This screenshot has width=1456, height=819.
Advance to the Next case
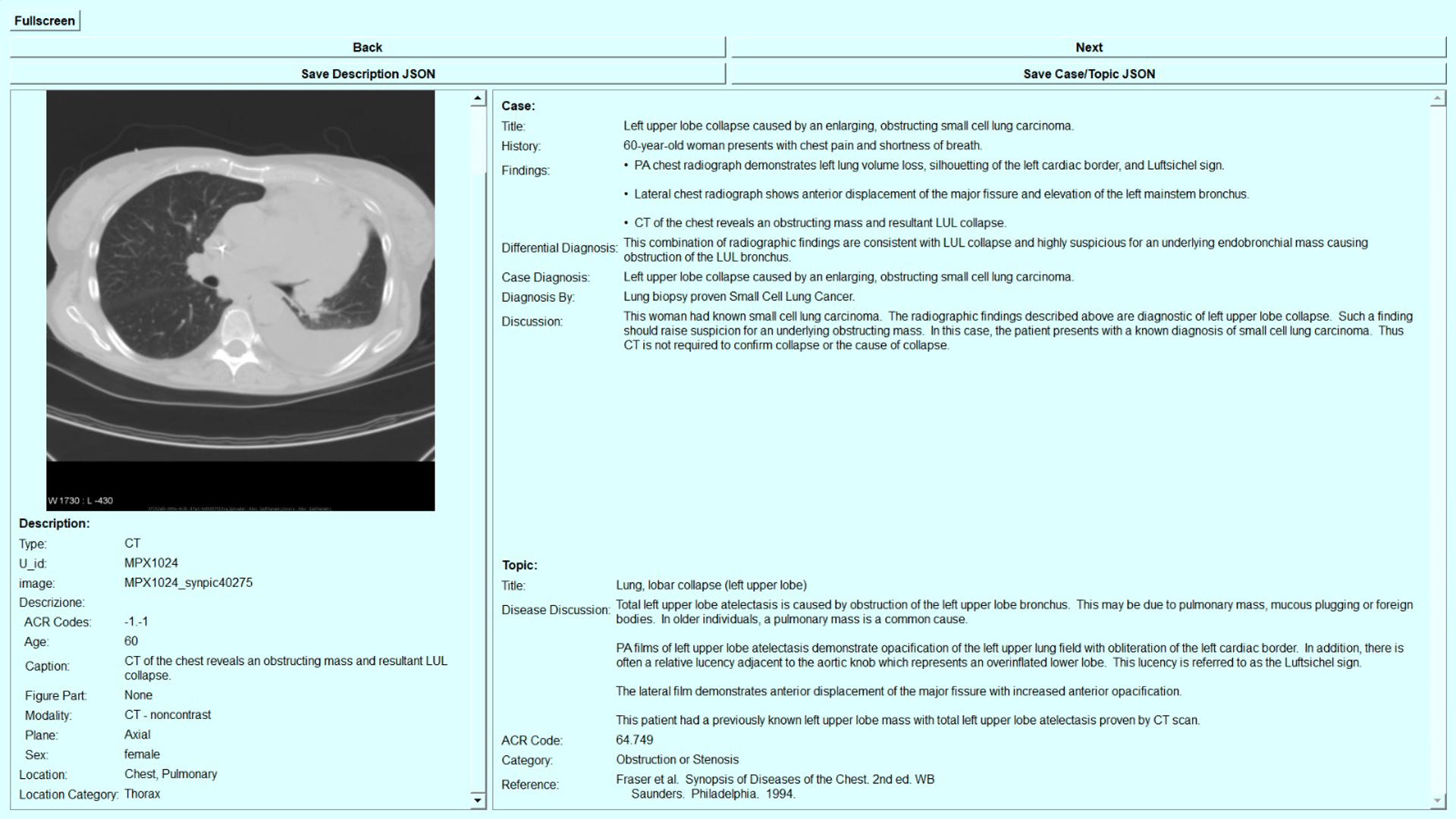pos(1088,47)
